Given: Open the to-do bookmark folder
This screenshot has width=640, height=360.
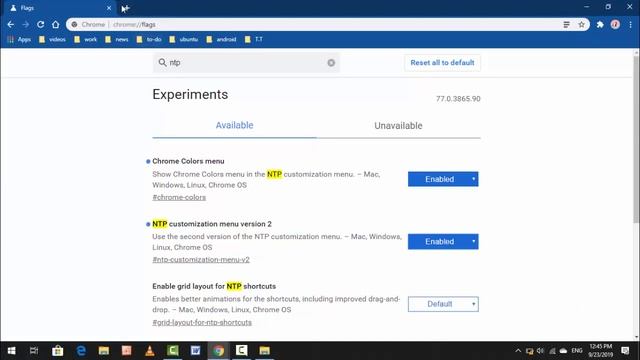Looking at the screenshot, I should [x=149, y=39].
